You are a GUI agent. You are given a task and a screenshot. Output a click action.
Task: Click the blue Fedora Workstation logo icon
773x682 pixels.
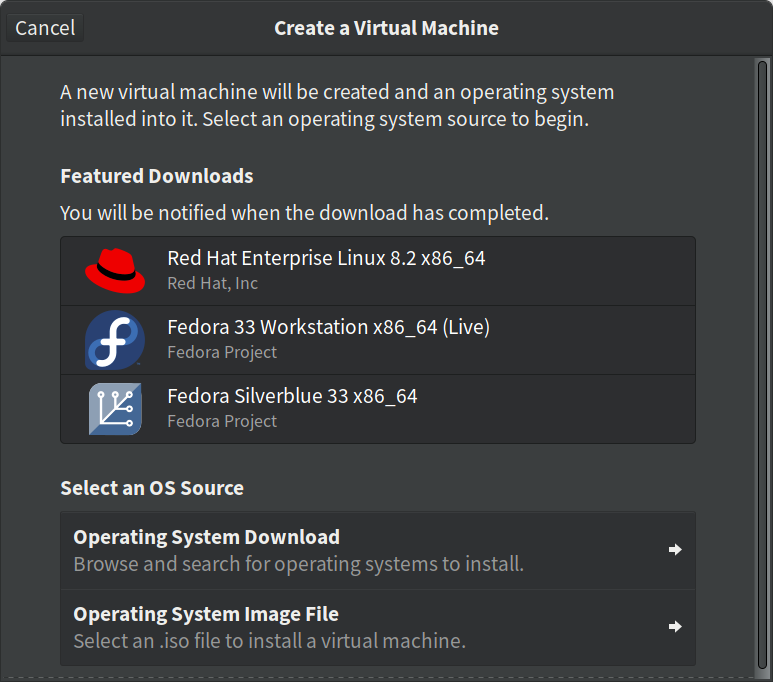tap(115, 340)
